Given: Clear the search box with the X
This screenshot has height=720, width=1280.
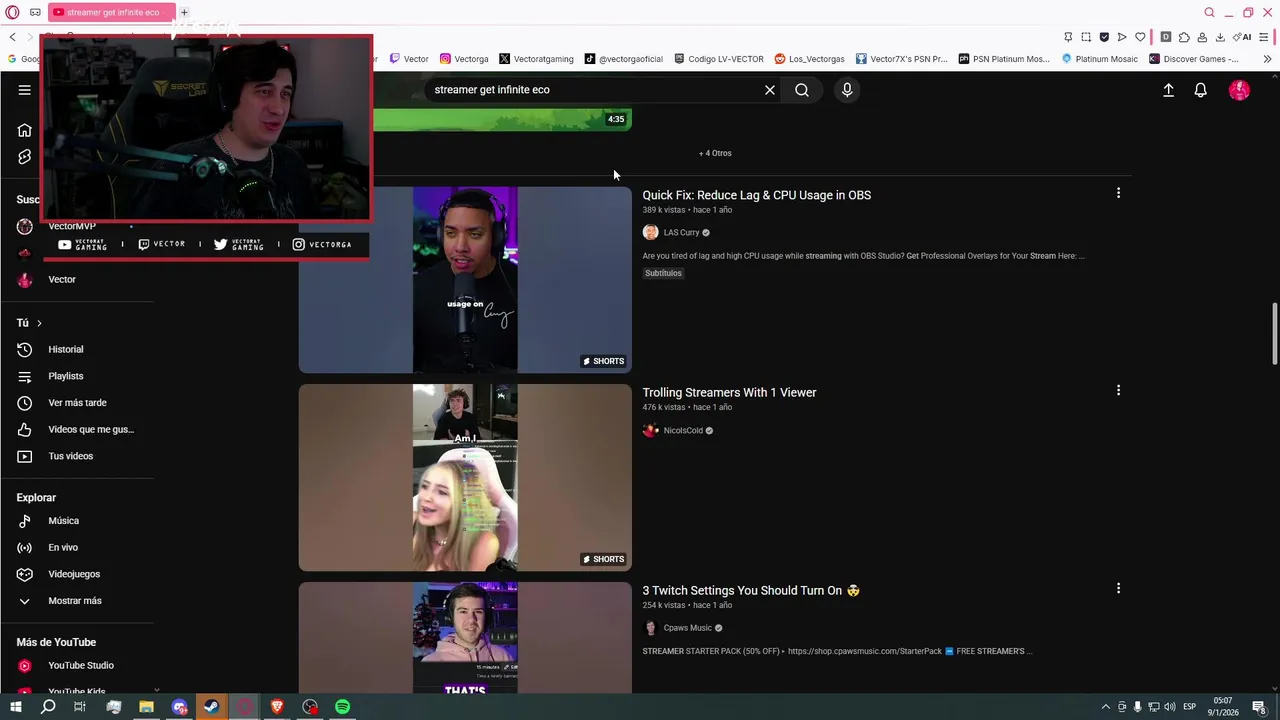Looking at the screenshot, I should pos(770,90).
